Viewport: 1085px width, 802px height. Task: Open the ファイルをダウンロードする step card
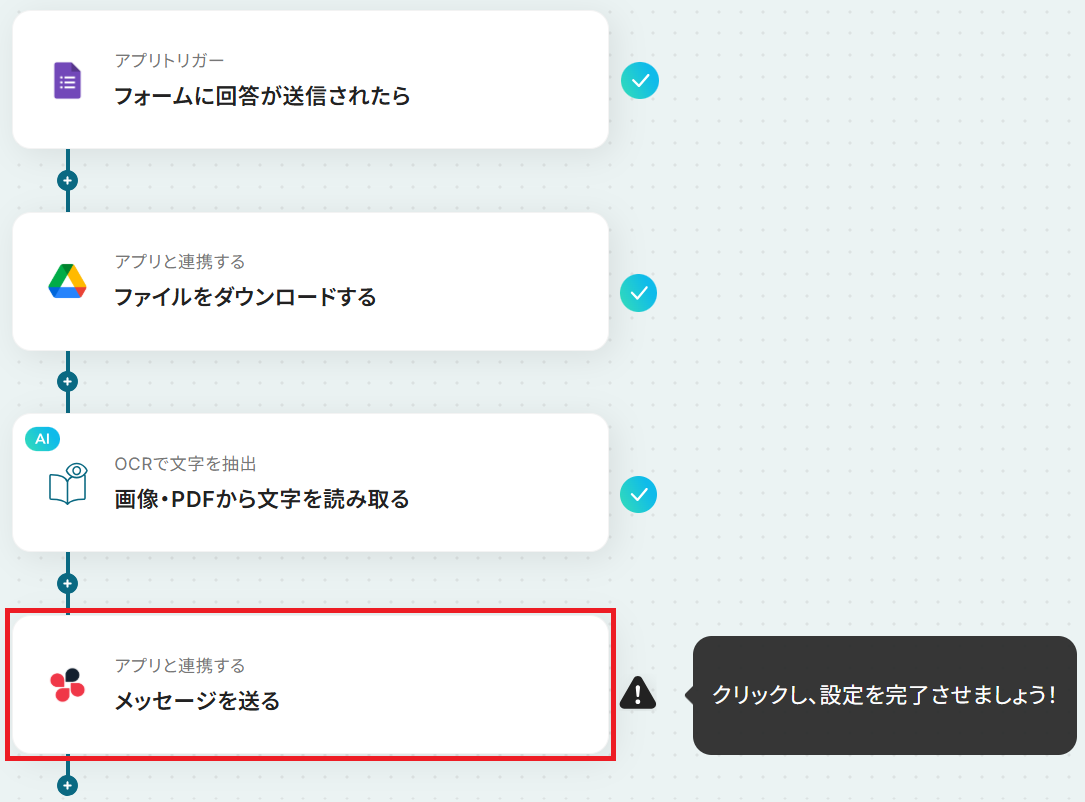(310, 282)
